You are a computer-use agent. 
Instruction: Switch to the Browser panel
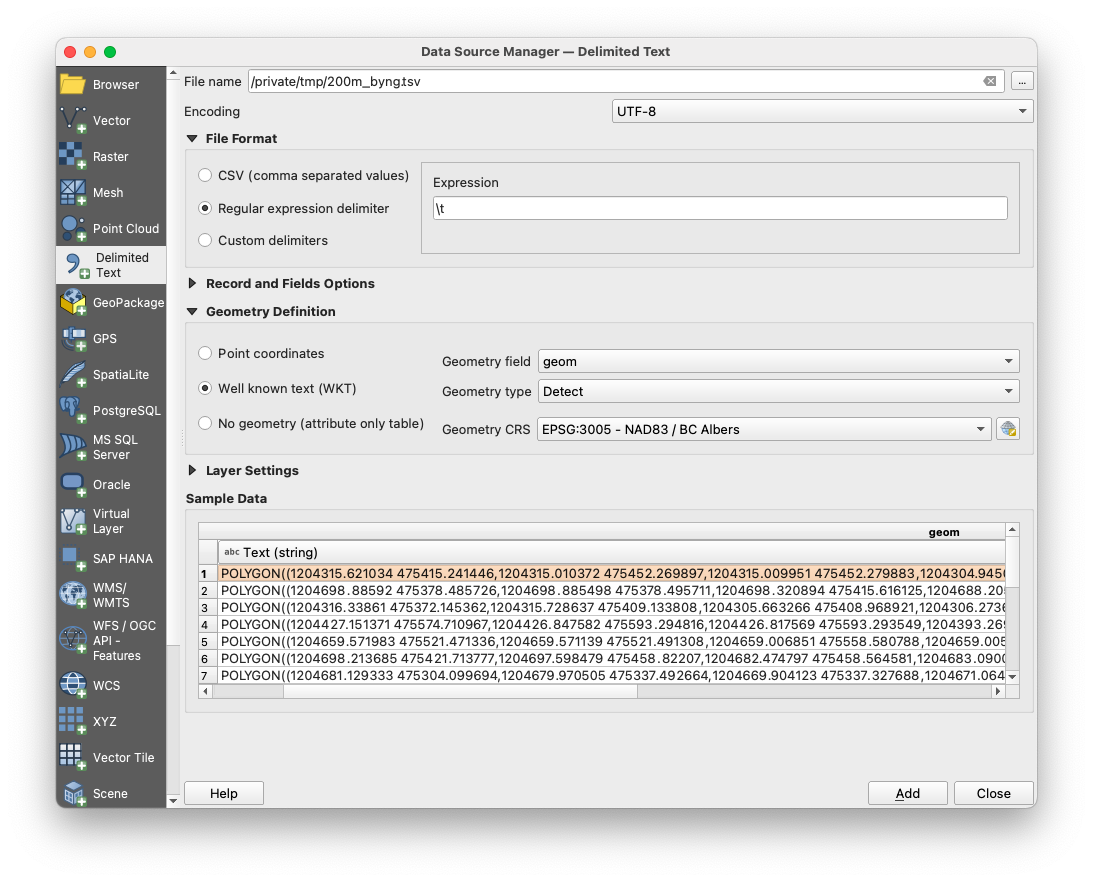coord(114,84)
